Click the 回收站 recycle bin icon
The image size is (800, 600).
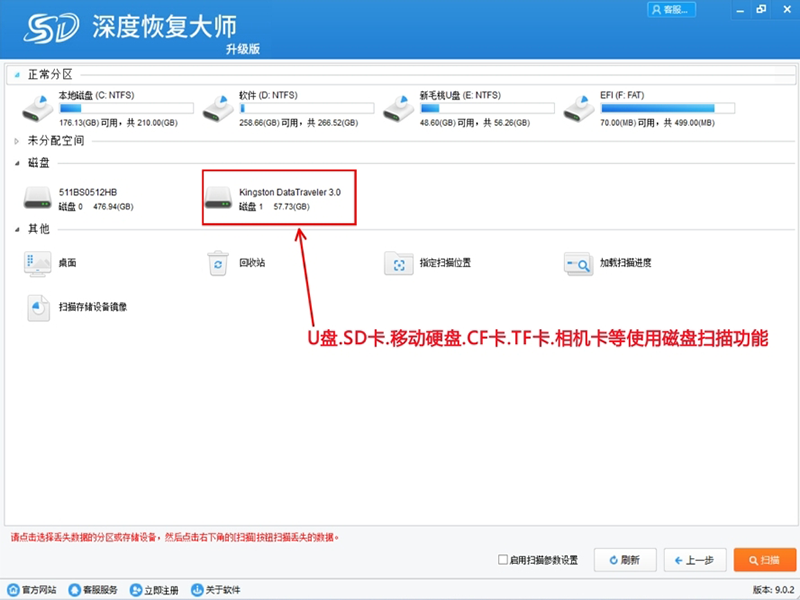pos(219,263)
